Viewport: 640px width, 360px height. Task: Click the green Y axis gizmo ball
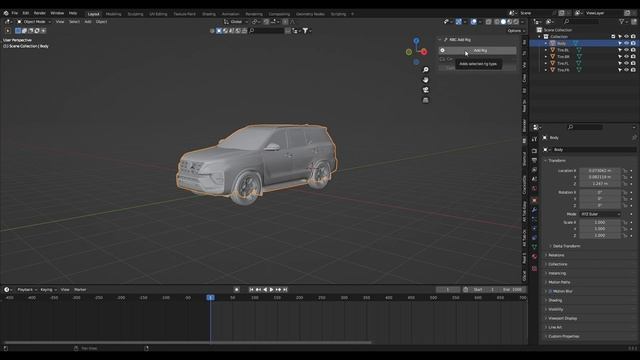pos(409,52)
